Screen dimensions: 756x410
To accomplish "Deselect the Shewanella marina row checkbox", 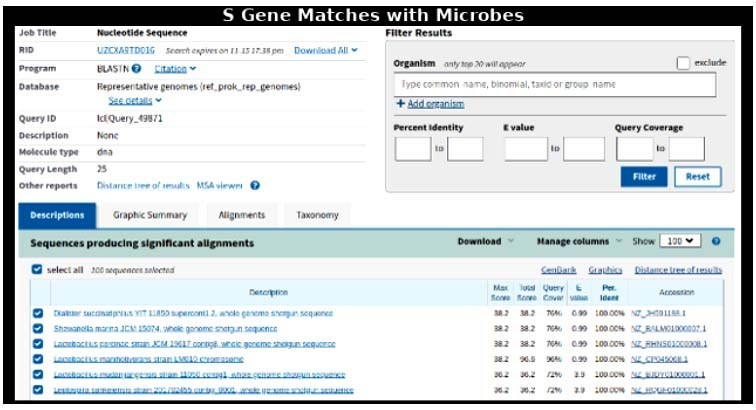I will click(x=37, y=328).
